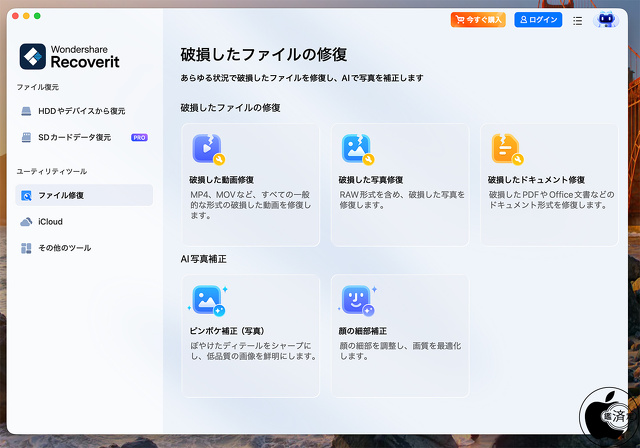Open HDDやデバイスから復元 in sidebar

(x=84, y=111)
